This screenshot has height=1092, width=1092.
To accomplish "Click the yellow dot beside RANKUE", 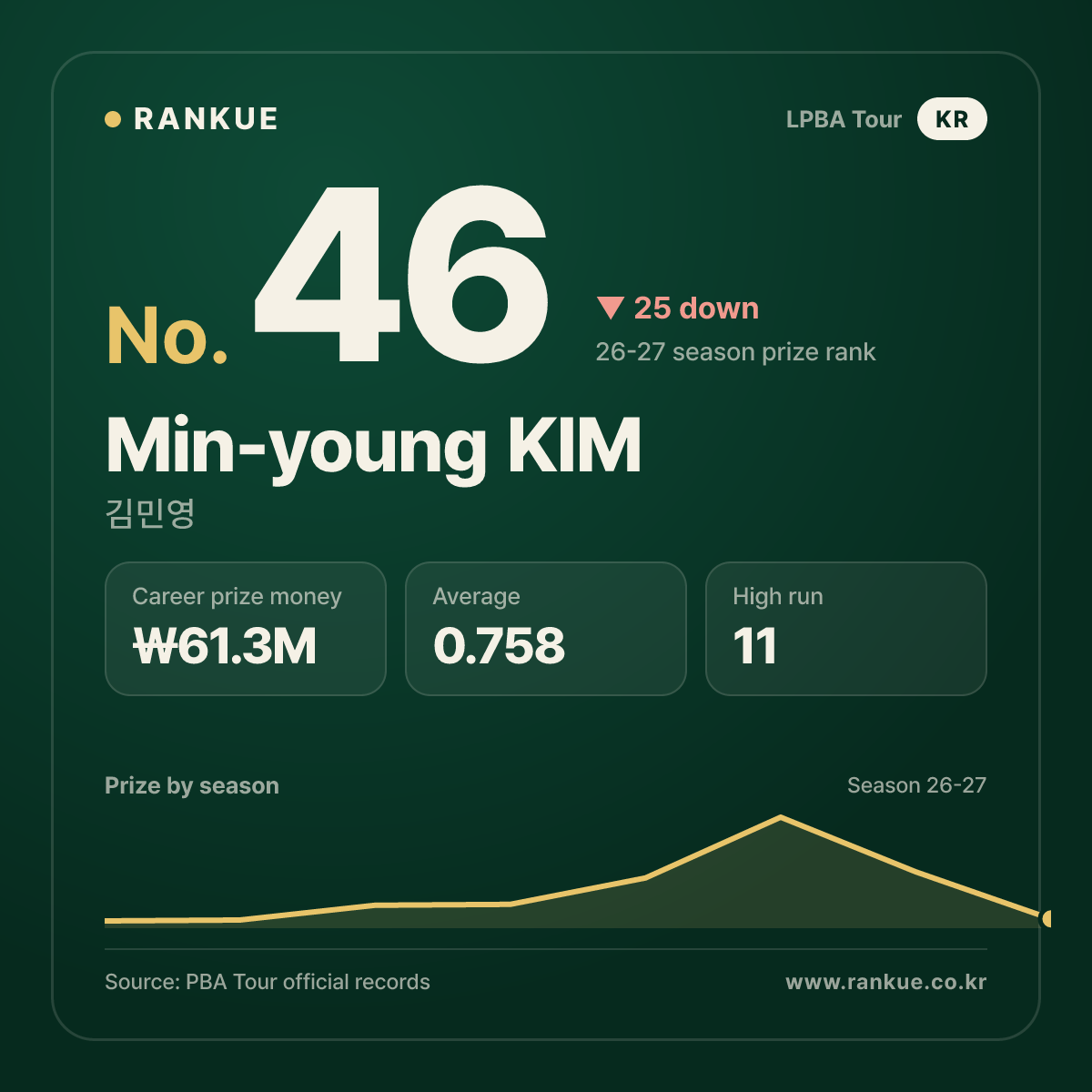I will coord(113,119).
